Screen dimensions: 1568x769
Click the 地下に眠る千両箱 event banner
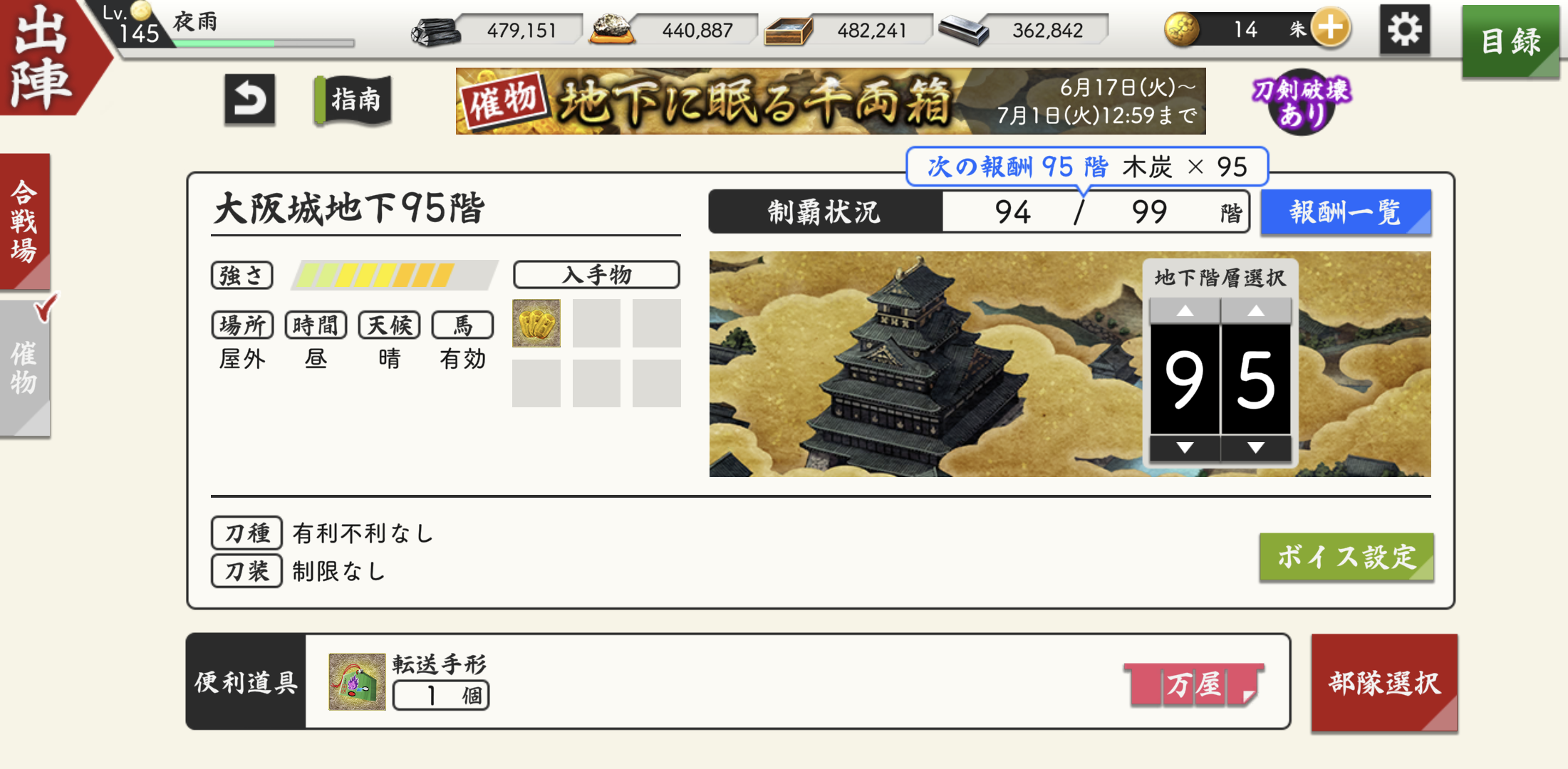(x=831, y=101)
